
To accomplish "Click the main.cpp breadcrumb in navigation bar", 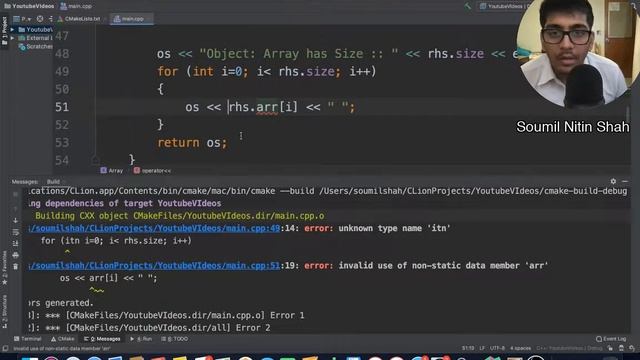I will click(x=76, y=6).
